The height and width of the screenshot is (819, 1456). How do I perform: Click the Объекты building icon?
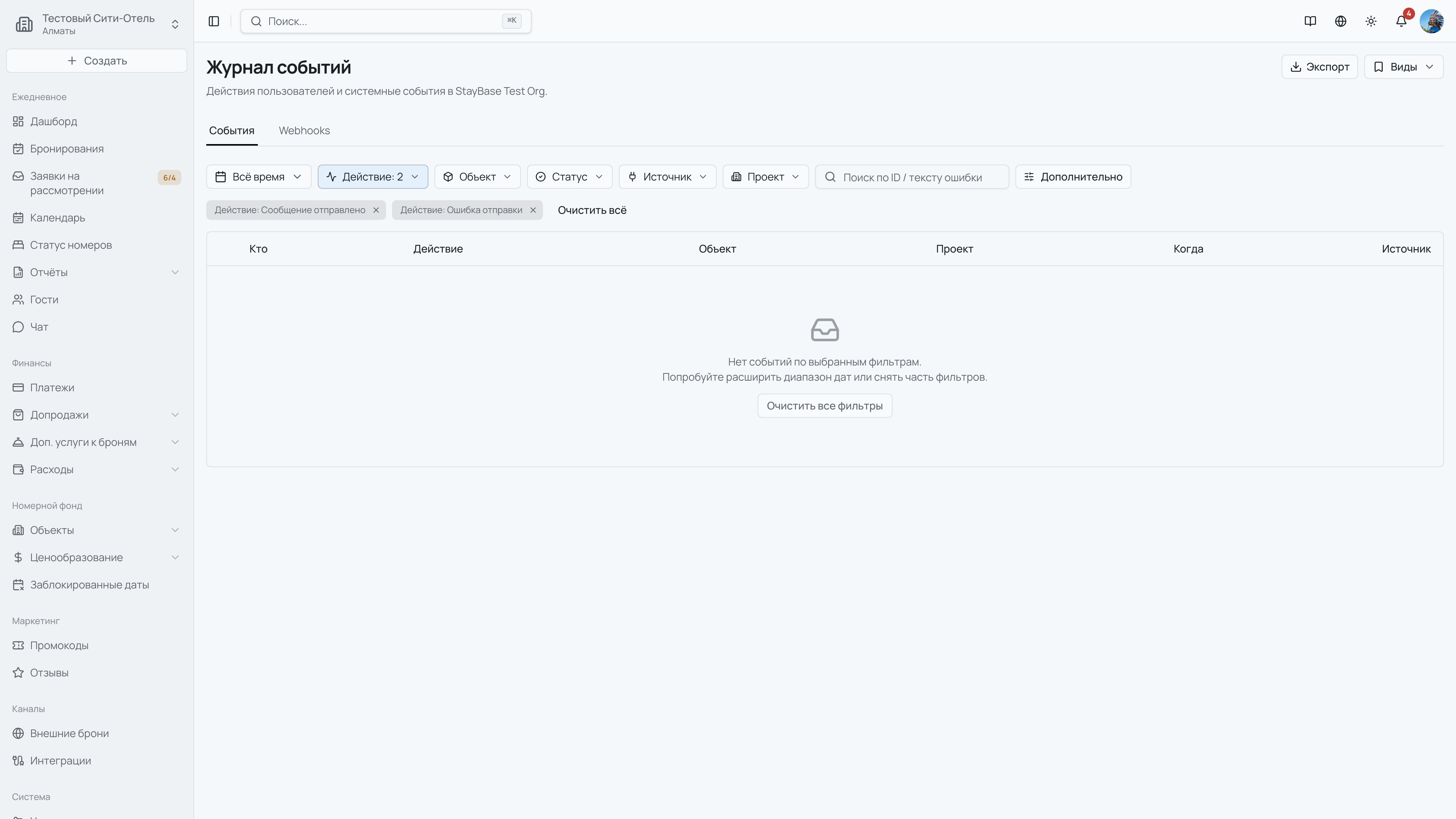coord(18,530)
